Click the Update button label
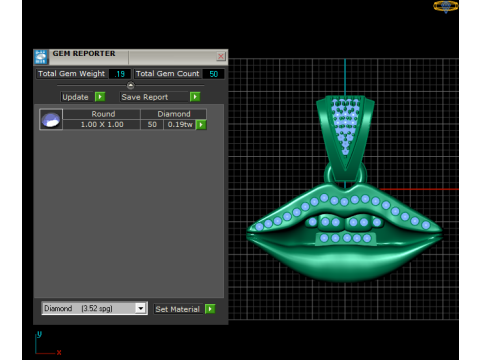This screenshot has width=480, height=360. (76, 97)
